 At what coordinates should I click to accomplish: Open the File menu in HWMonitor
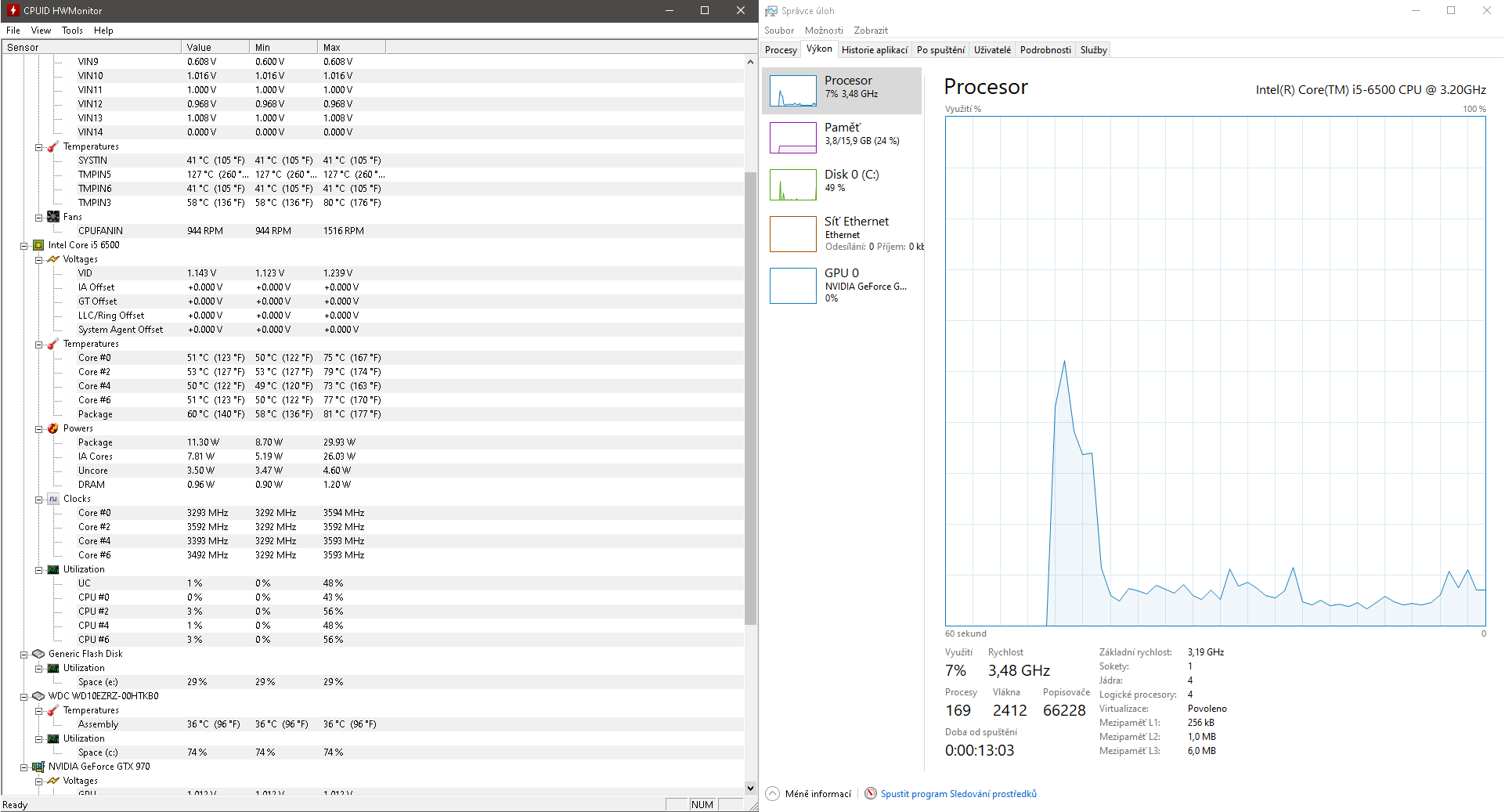click(13, 31)
